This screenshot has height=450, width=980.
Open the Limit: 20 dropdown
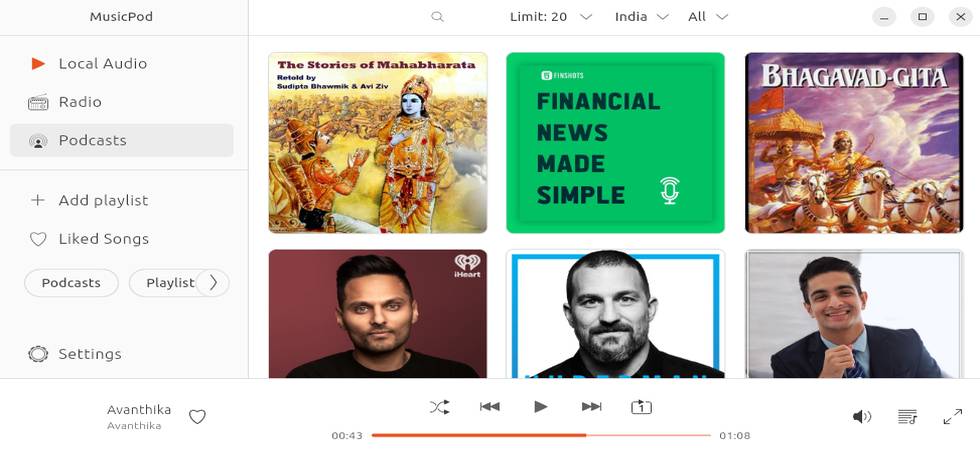(551, 17)
